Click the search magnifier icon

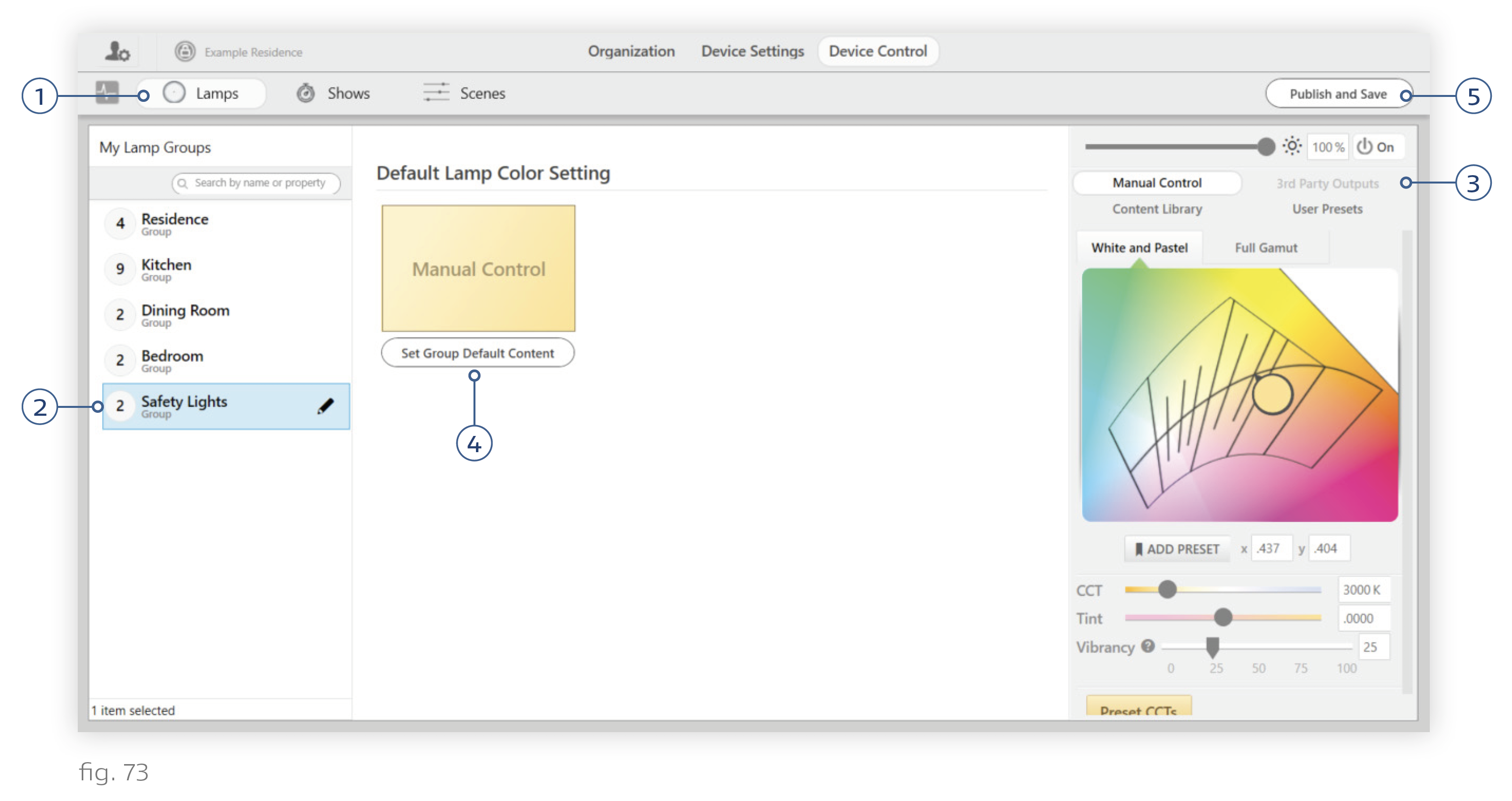[x=183, y=184]
